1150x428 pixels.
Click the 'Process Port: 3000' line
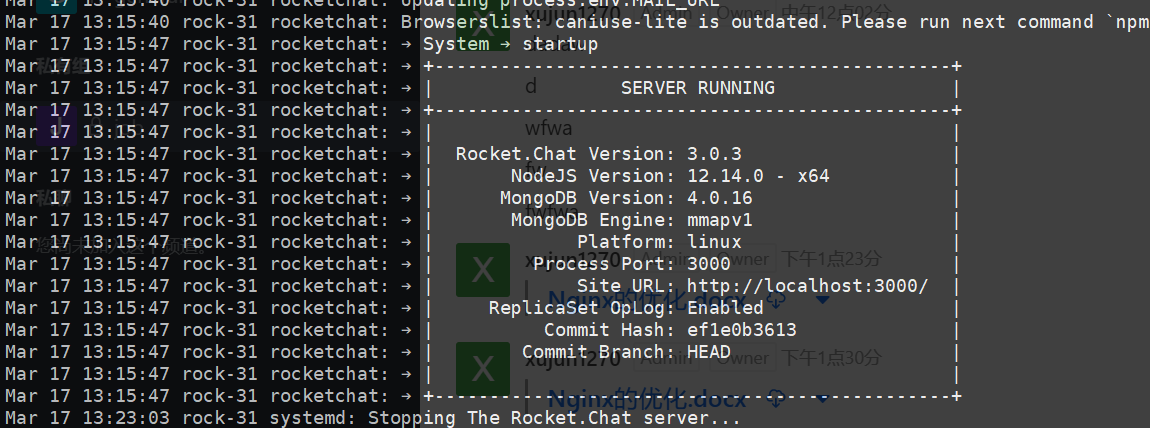click(631, 264)
